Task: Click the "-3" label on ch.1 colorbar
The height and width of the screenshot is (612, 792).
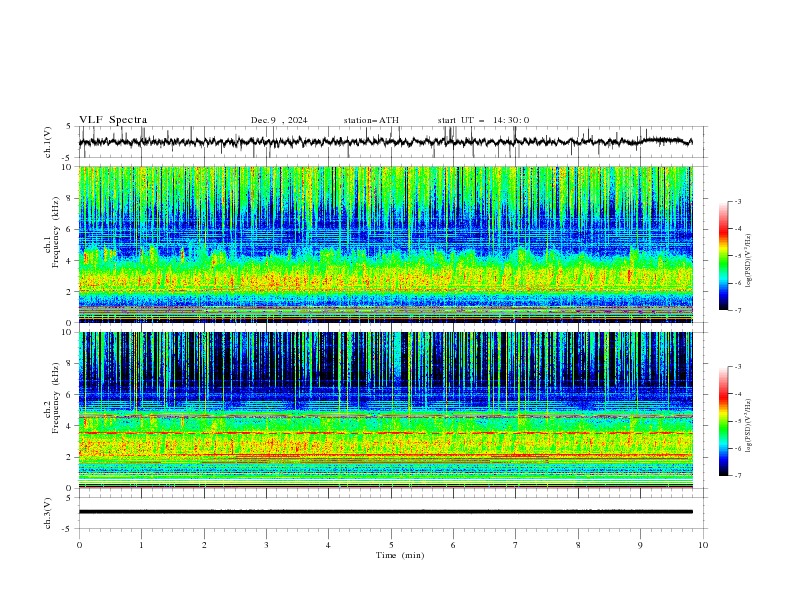Action: tap(737, 201)
